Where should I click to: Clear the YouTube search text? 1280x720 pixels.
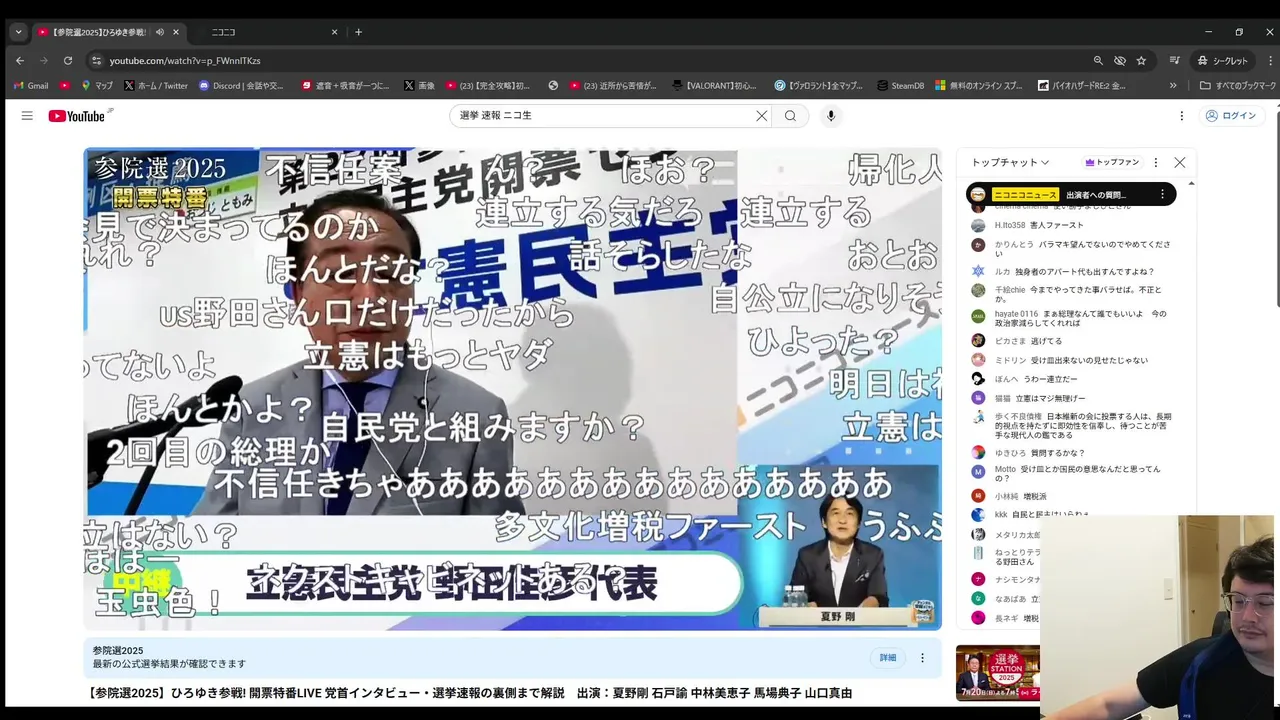[x=761, y=116]
